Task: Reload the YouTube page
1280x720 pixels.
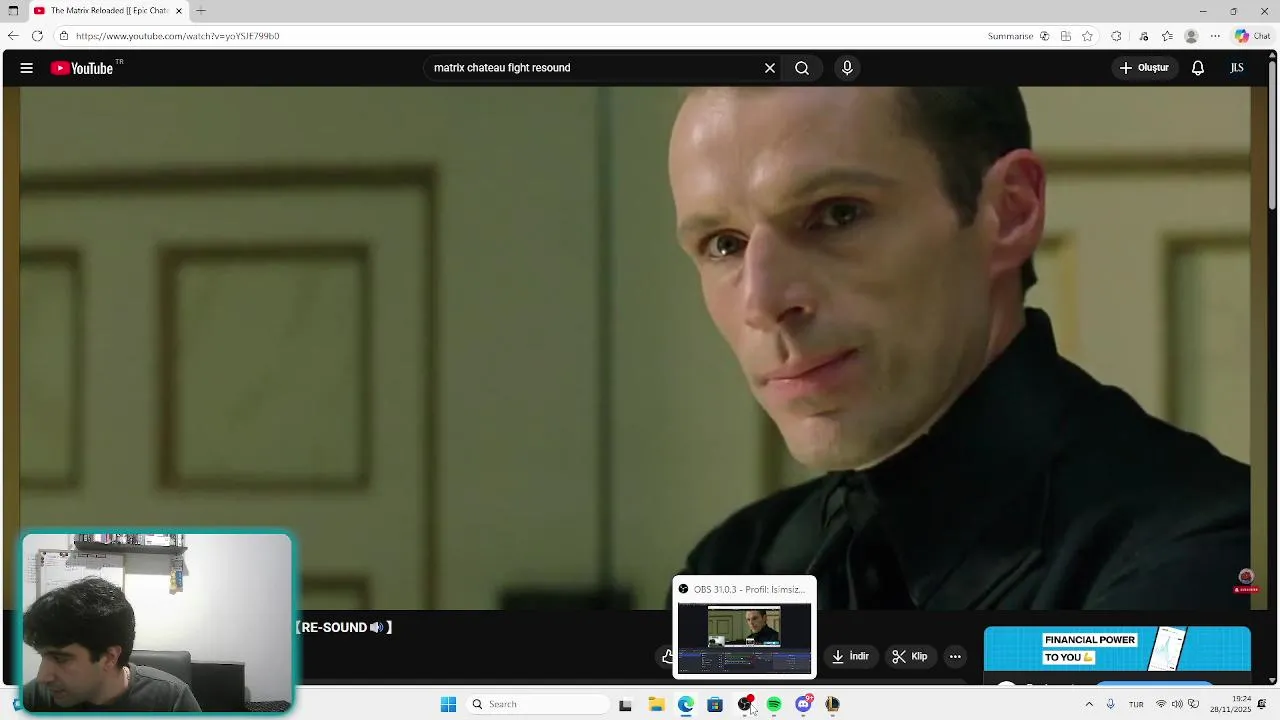Action: click(x=37, y=36)
